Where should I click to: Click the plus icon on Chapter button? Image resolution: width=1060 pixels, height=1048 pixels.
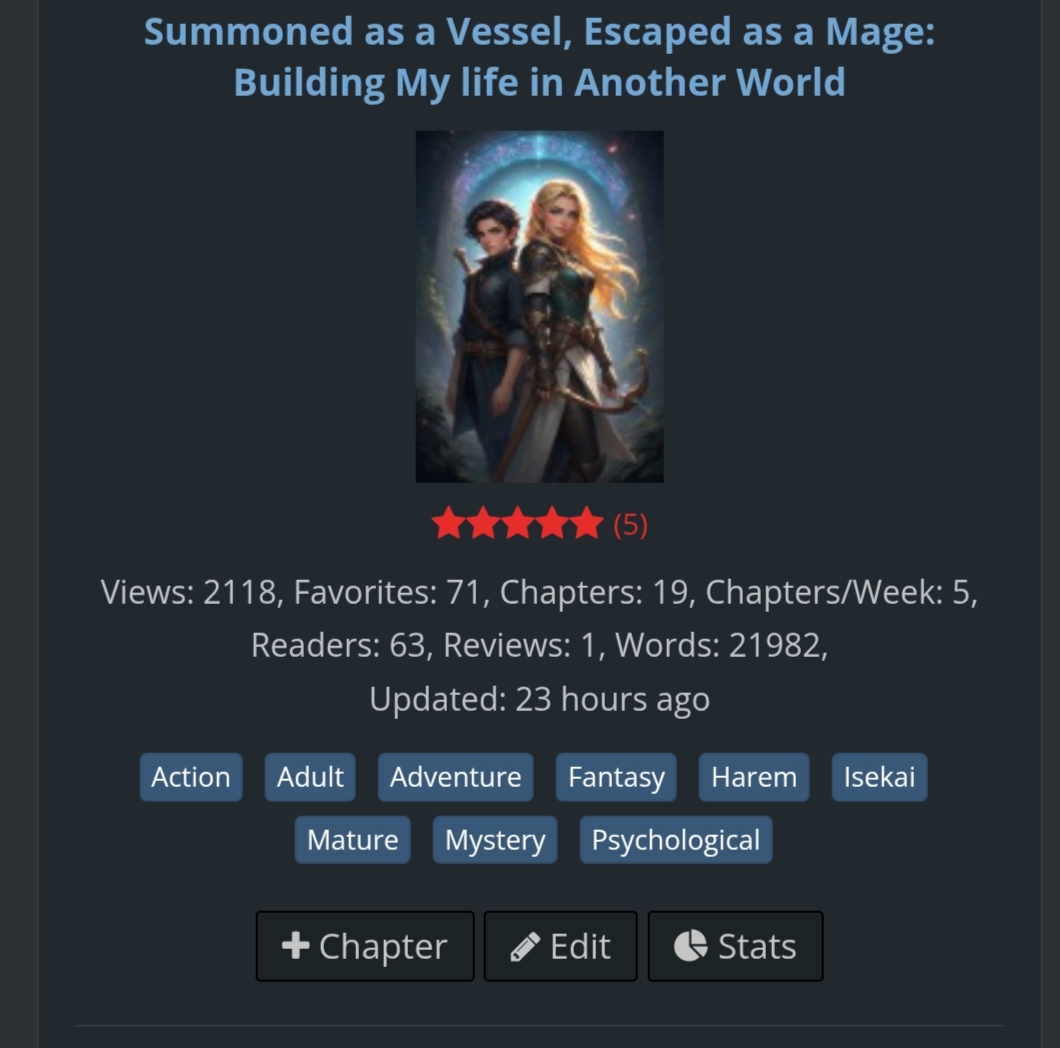pos(295,945)
